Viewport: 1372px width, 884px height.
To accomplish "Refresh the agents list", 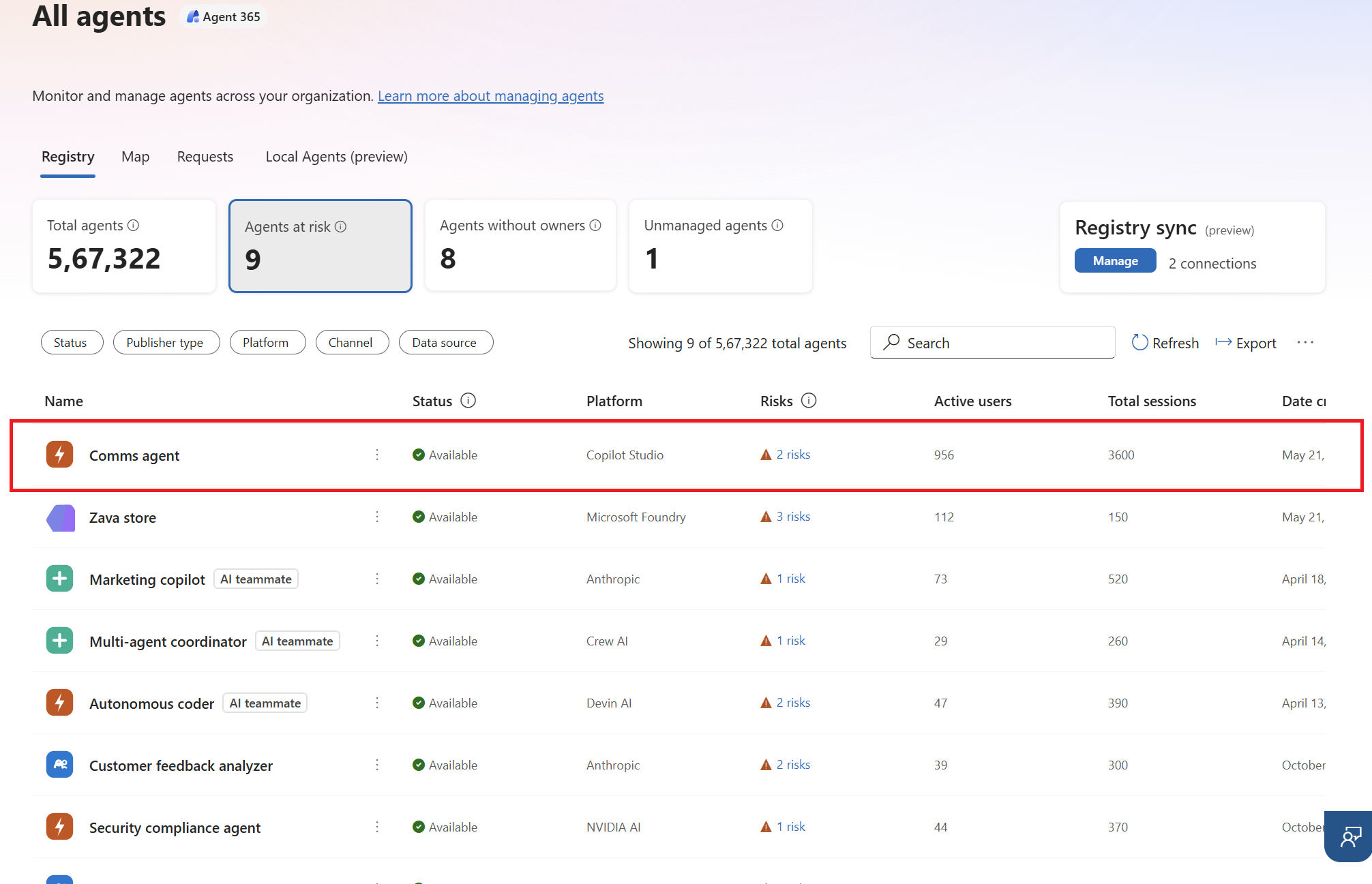I will 1165,343.
